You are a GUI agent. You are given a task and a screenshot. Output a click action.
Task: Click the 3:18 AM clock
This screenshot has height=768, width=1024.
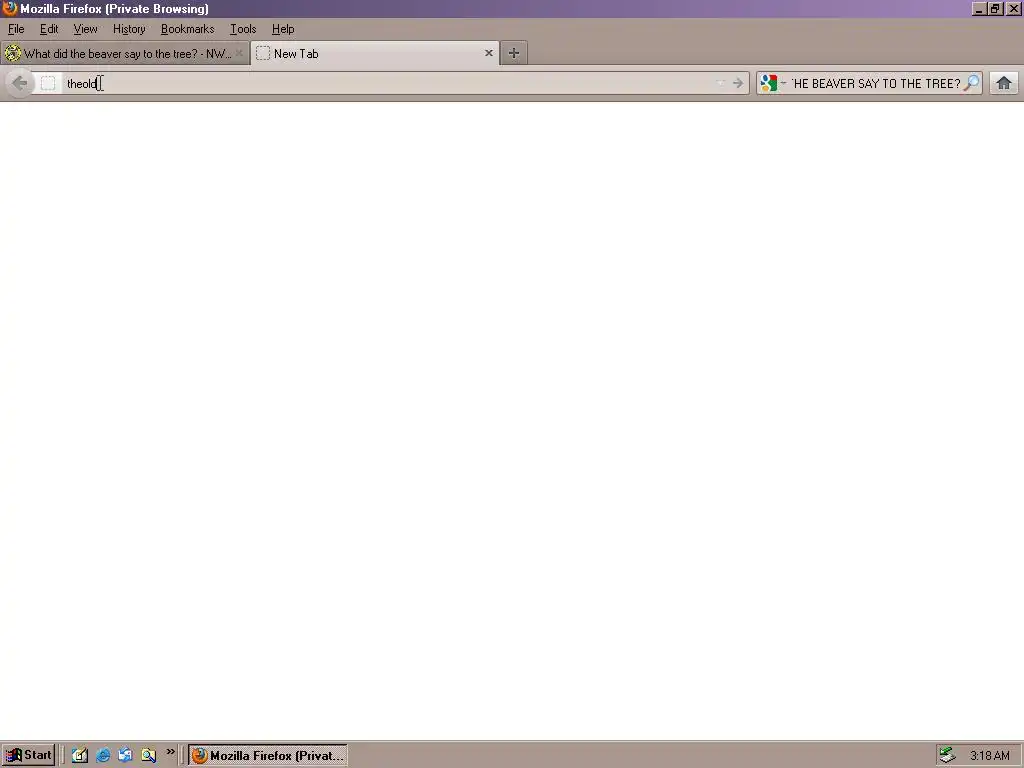pos(989,756)
